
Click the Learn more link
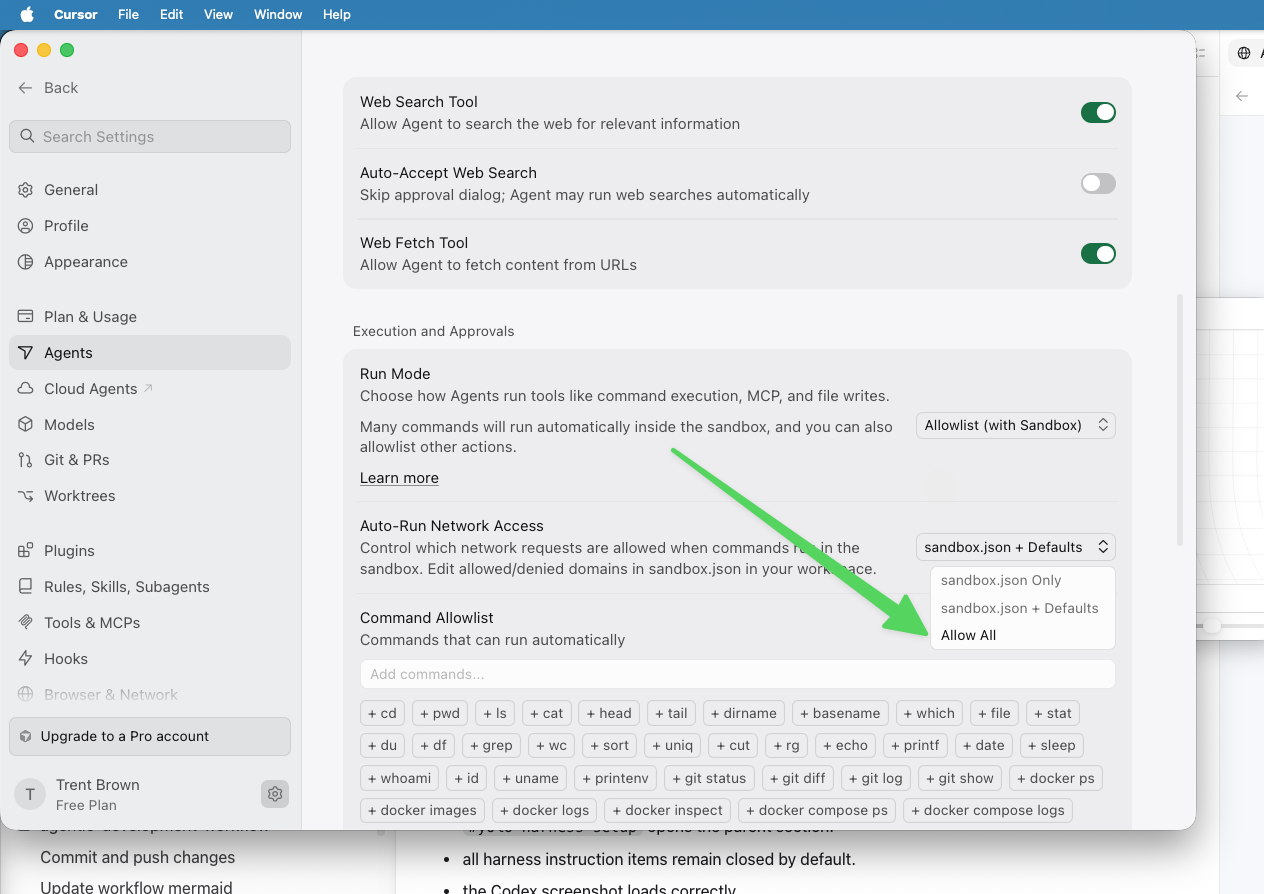pos(399,478)
